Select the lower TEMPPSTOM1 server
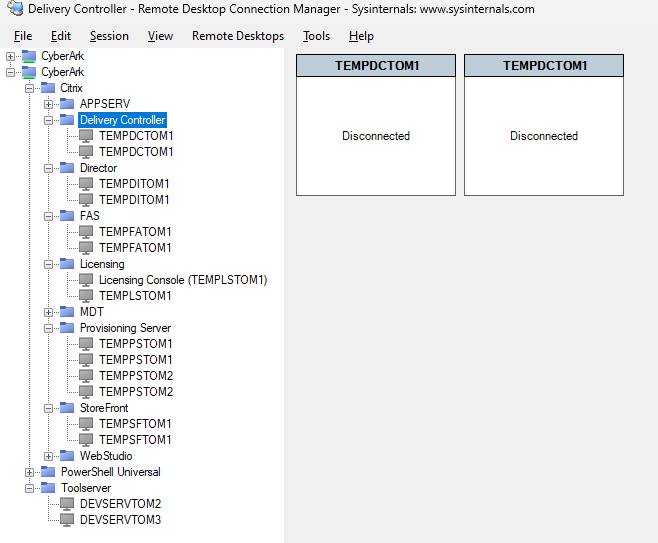Screen dimensions: 658x543 [x=136, y=360]
